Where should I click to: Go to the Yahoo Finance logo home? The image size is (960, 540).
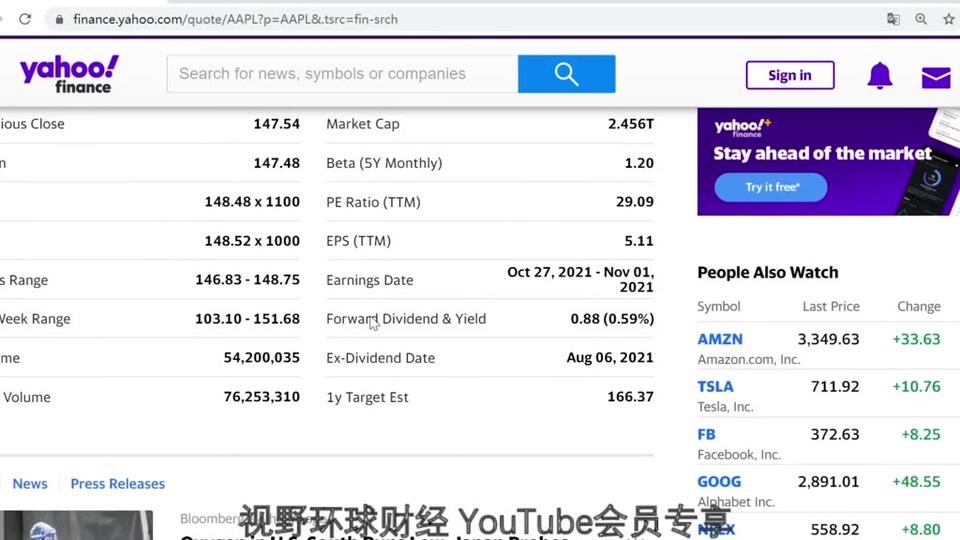69,74
